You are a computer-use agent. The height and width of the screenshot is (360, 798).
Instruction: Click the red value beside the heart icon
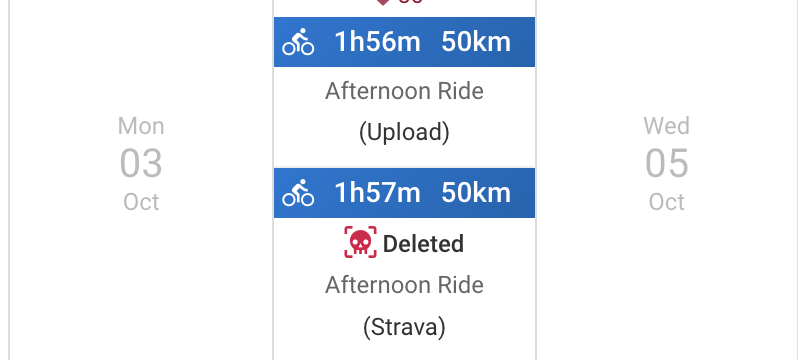click(x=410, y=2)
